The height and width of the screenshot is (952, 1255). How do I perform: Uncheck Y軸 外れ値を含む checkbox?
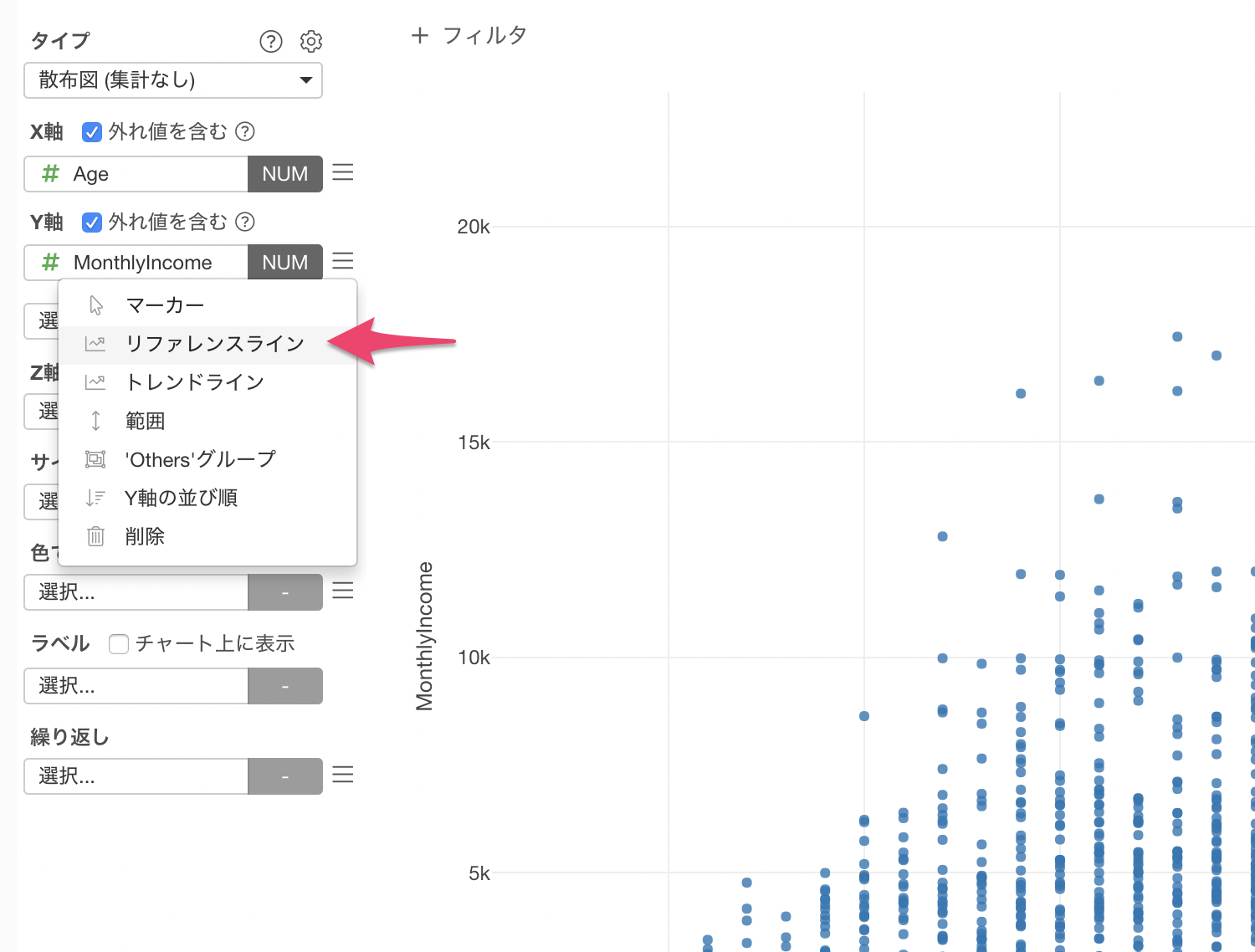click(92, 222)
